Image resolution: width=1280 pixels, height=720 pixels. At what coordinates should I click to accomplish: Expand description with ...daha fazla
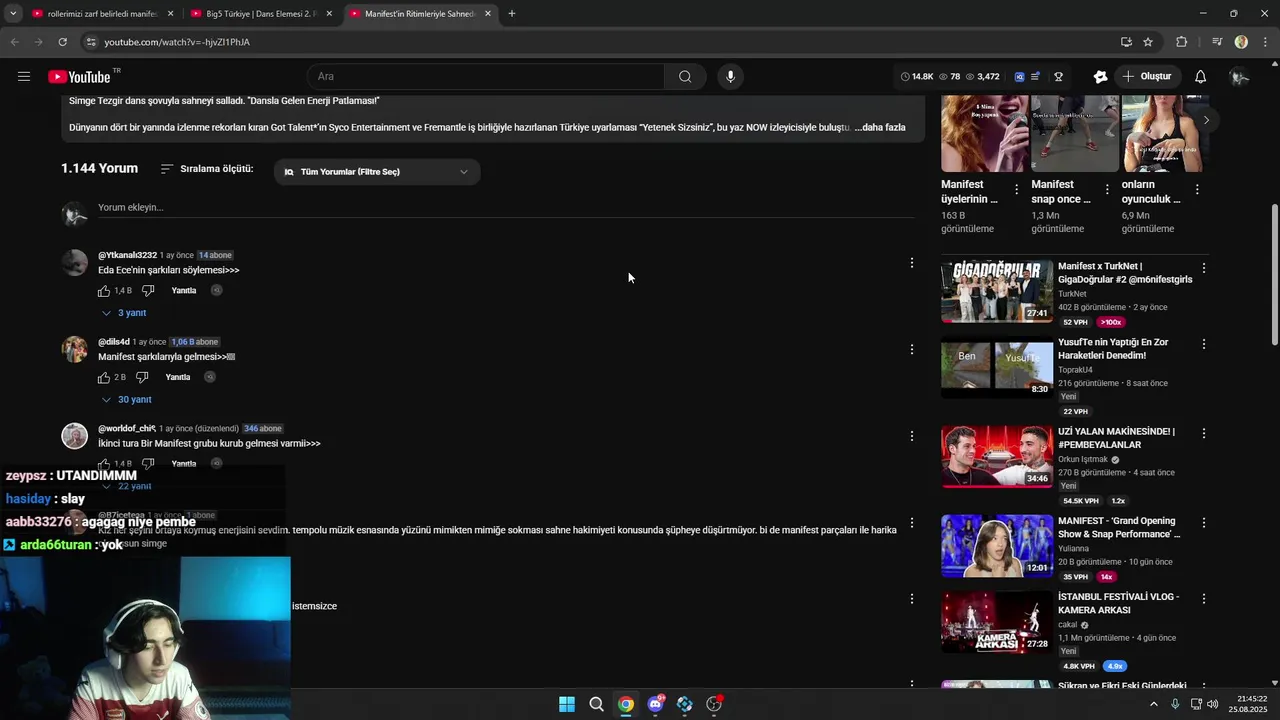click(880, 128)
